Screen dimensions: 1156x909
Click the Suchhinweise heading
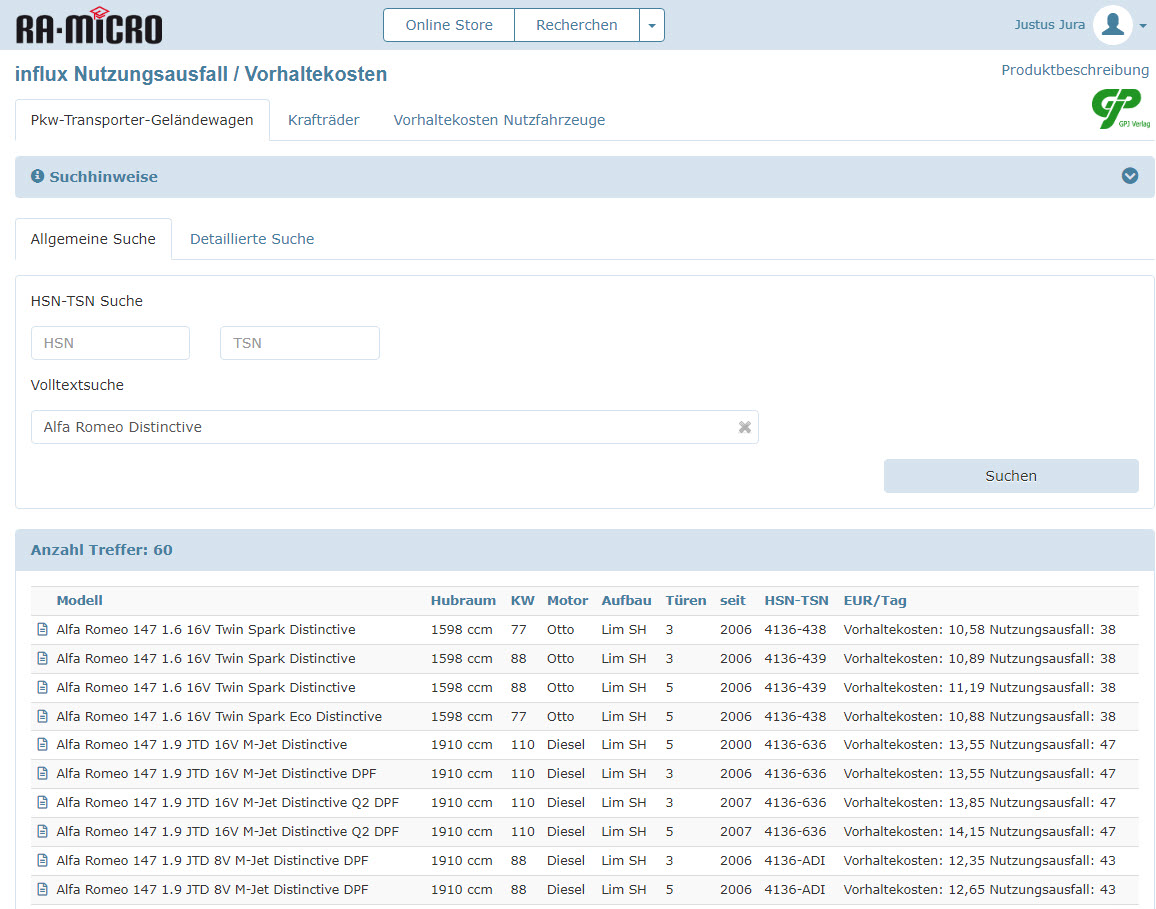coord(103,177)
